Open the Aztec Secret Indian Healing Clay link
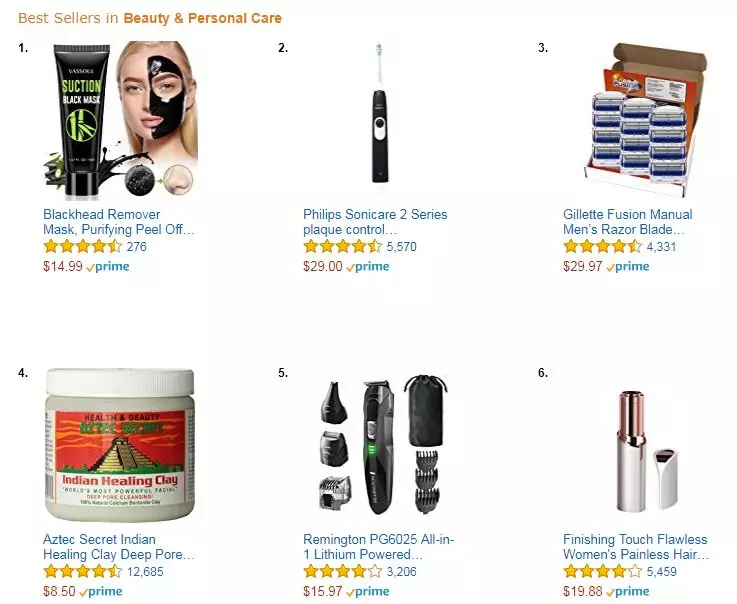The width and height of the screenshot is (737, 604). pyautogui.click(x=118, y=547)
